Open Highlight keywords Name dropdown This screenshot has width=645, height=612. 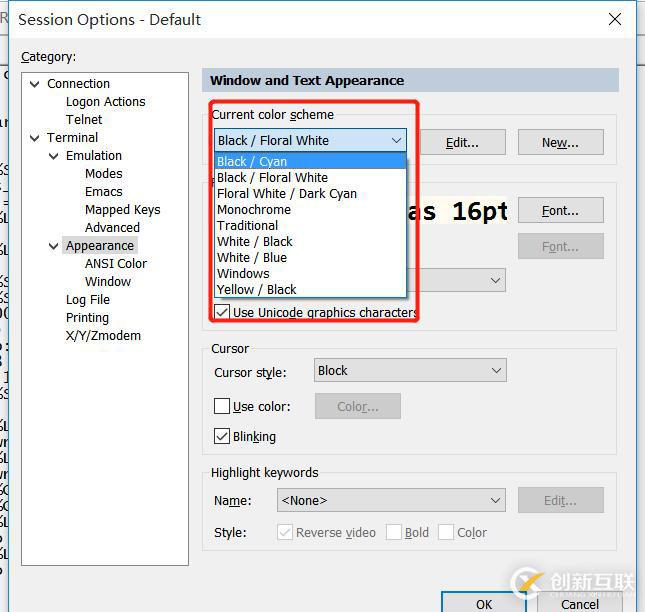pyautogui.click(x=391, y=500)
